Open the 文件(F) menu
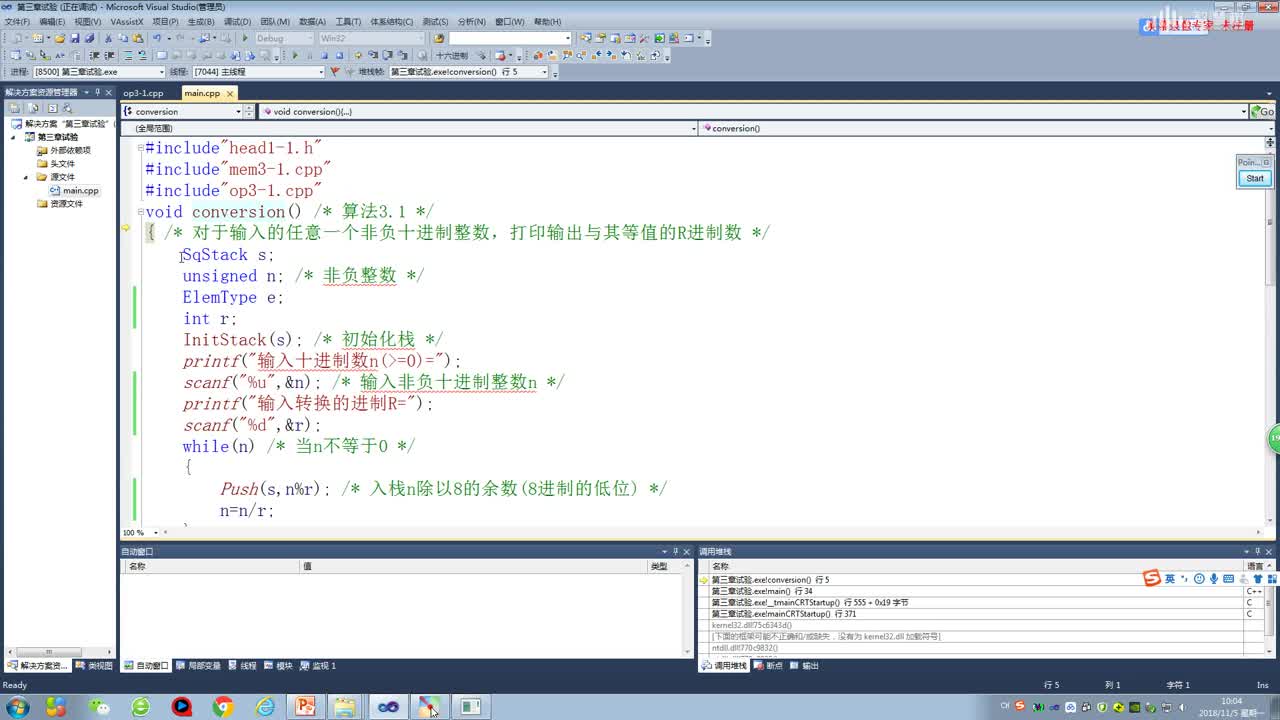Image resolution: width=1280 pixels, height=720 pixels. pyautogui.click(x=16, y=21)
